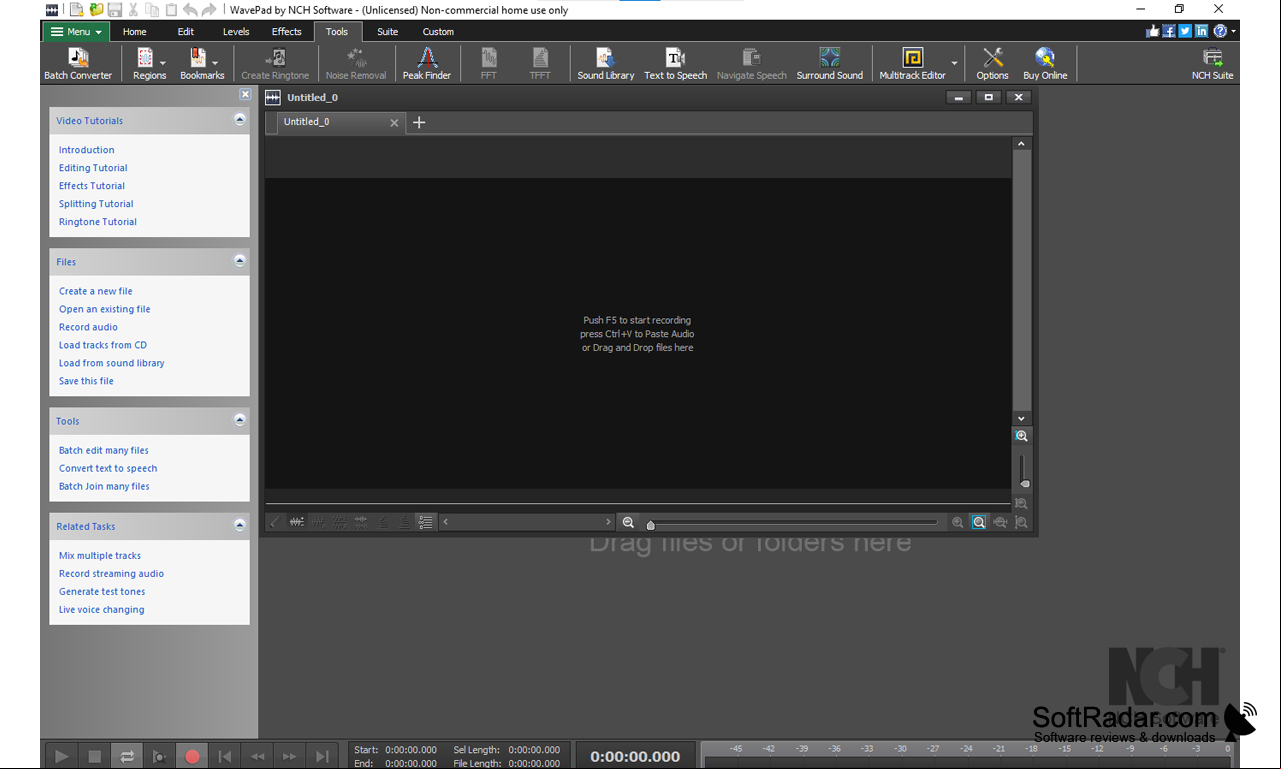Open the Bookmarks dropdown arrow

click(x=215, y=64)
